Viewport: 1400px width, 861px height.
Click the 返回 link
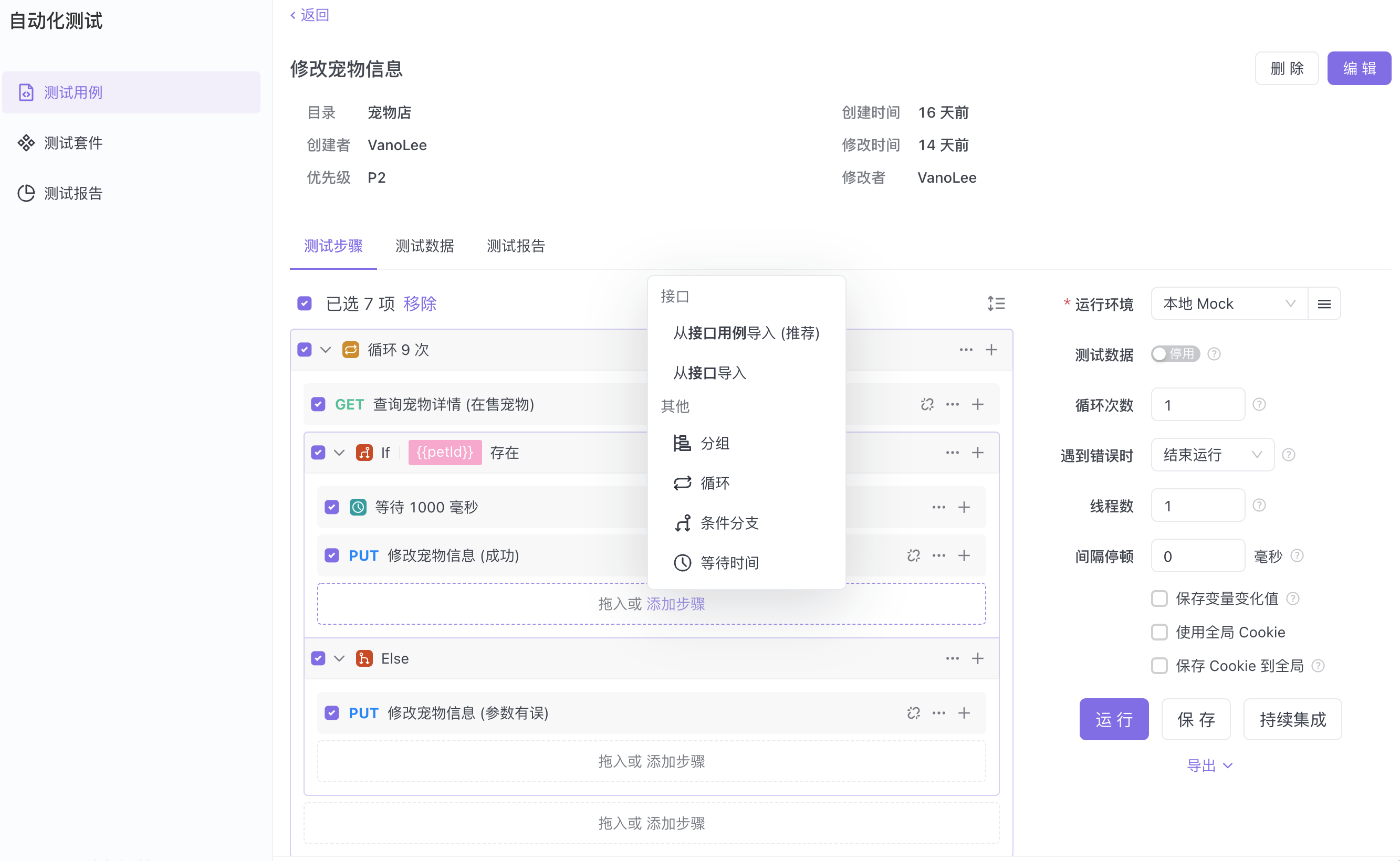(310, 15)
